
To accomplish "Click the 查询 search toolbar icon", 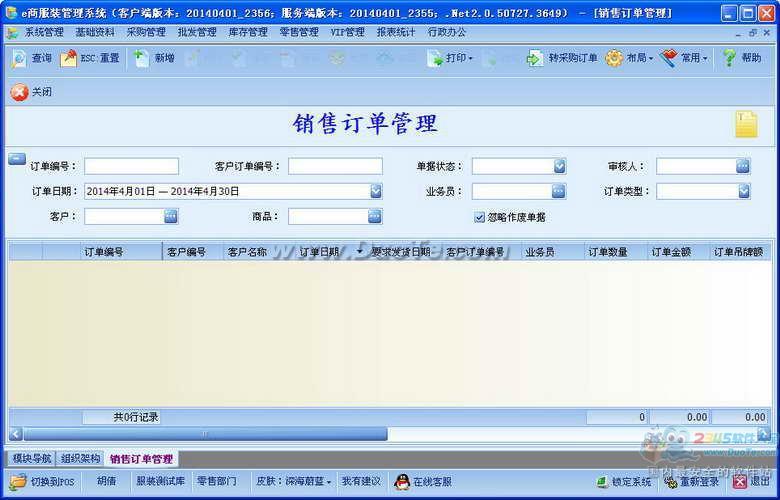I will pyautogui.click(x=19, y=58).
